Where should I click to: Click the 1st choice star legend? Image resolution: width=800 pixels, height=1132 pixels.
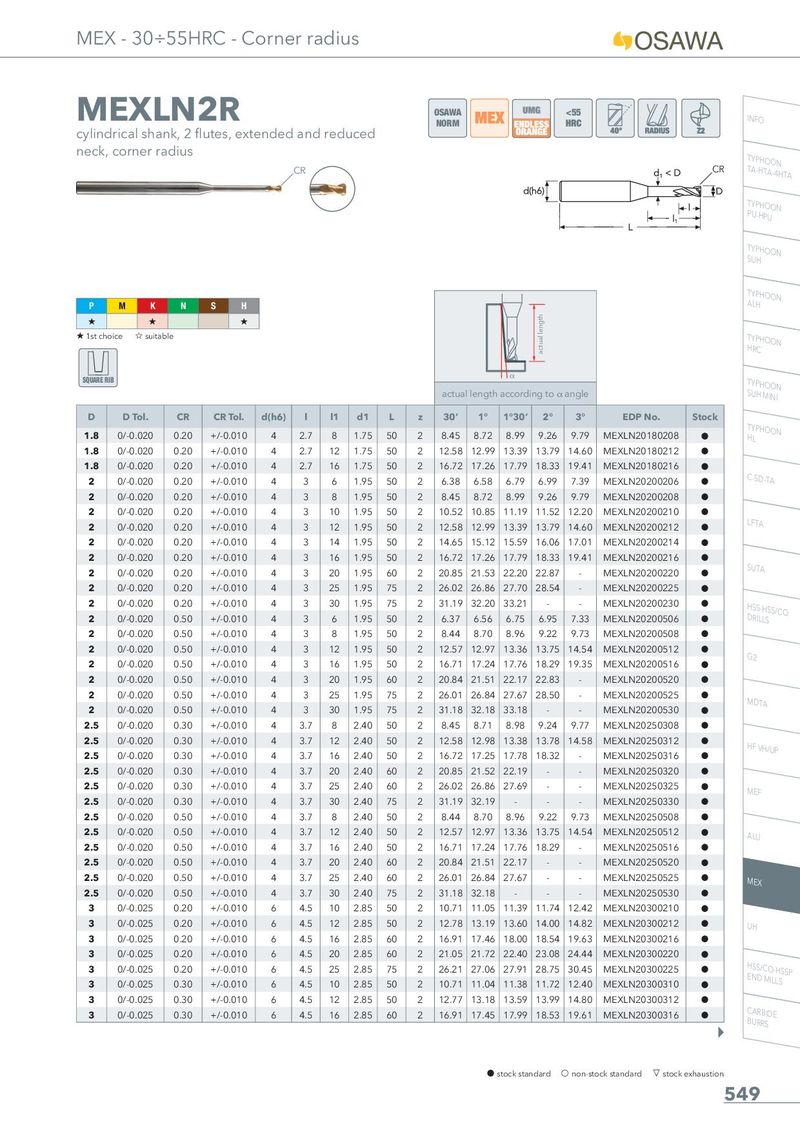pyautogui.click(x=100, y=336)
